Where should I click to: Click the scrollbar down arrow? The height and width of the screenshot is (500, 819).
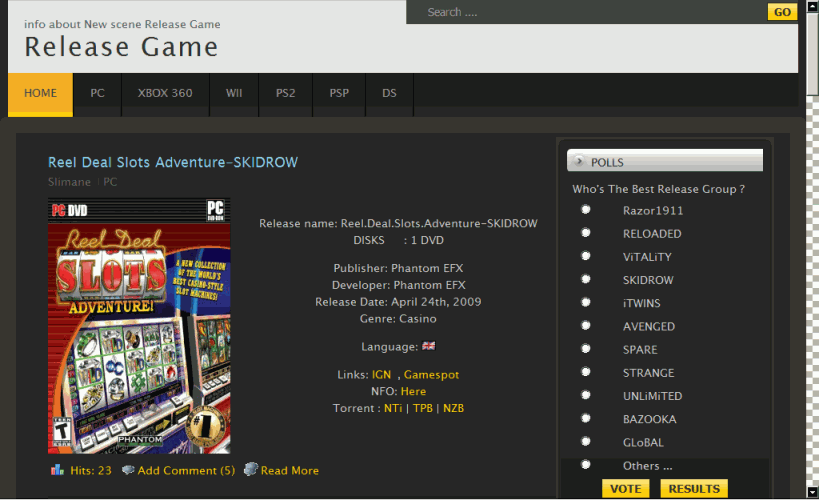point(812,492)
